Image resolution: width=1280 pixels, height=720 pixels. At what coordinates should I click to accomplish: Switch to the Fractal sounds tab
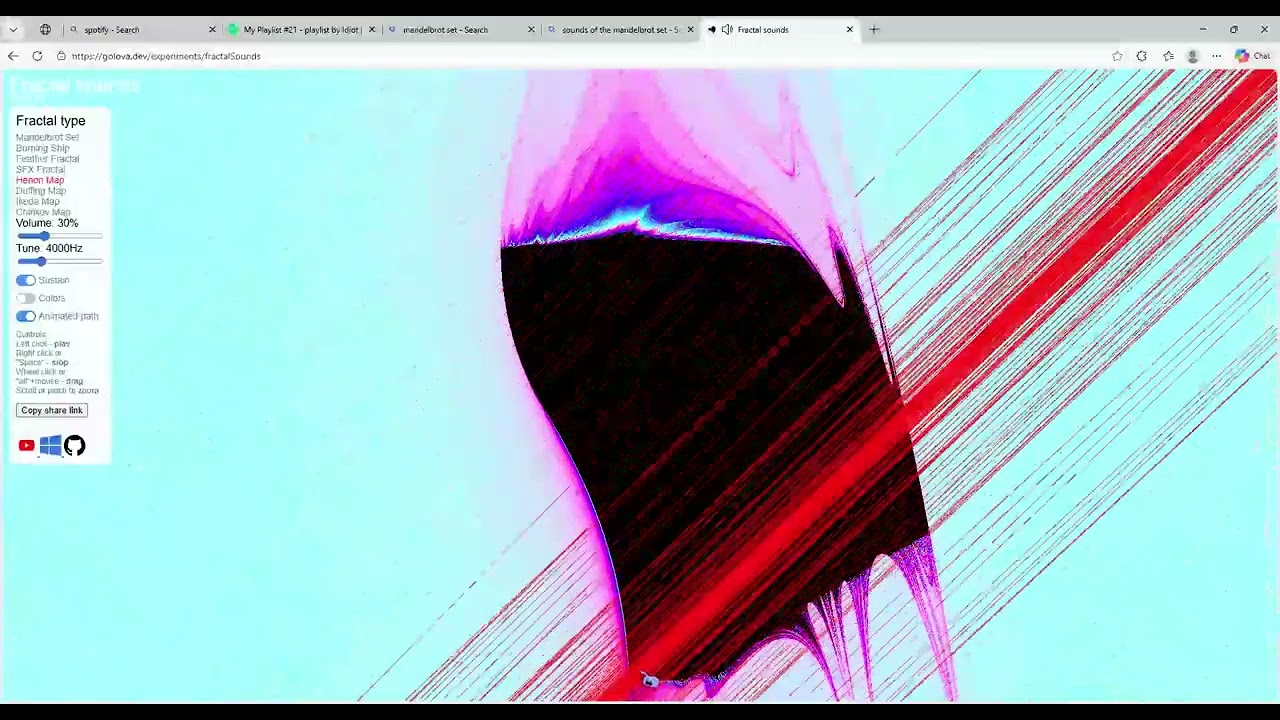pos(780,30)
